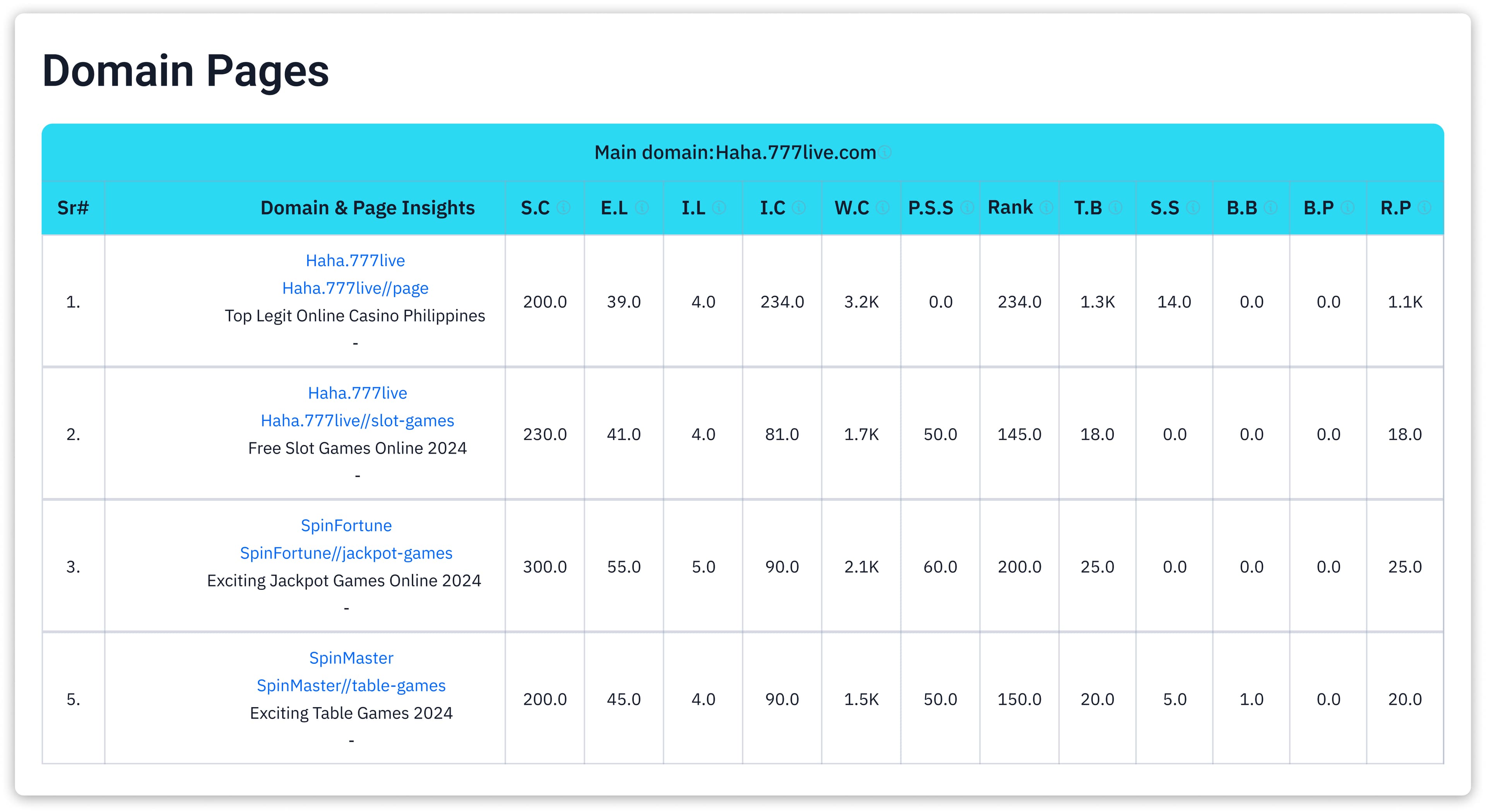This screenshot has width=1486, height=812.
Task: Click info icon next to T.B header
Action: tap(1116, 208)
